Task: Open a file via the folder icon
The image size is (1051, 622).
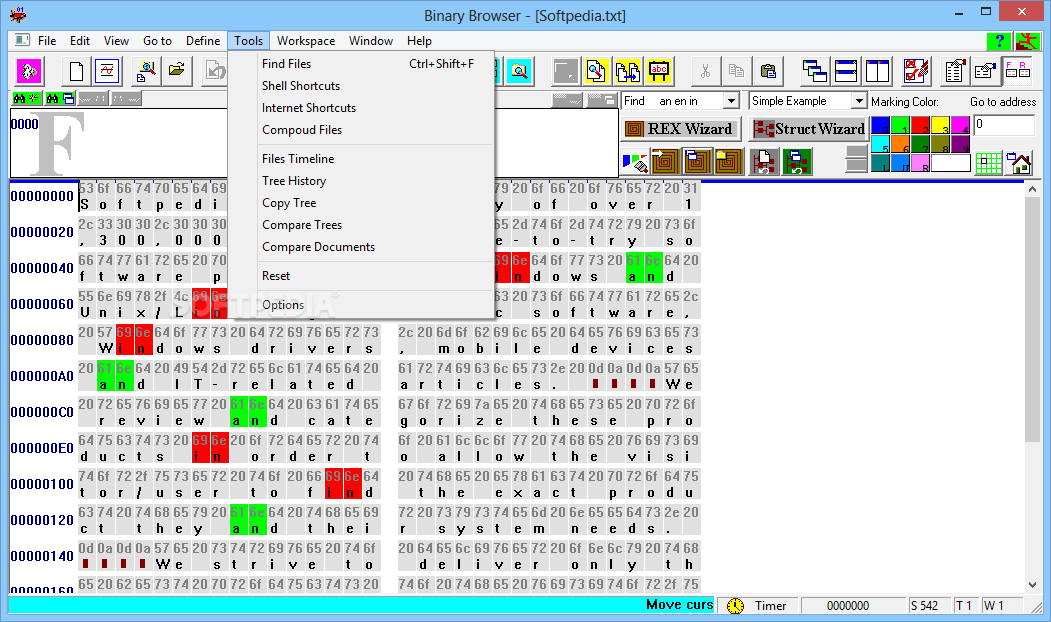Action: tap(177, 70)
